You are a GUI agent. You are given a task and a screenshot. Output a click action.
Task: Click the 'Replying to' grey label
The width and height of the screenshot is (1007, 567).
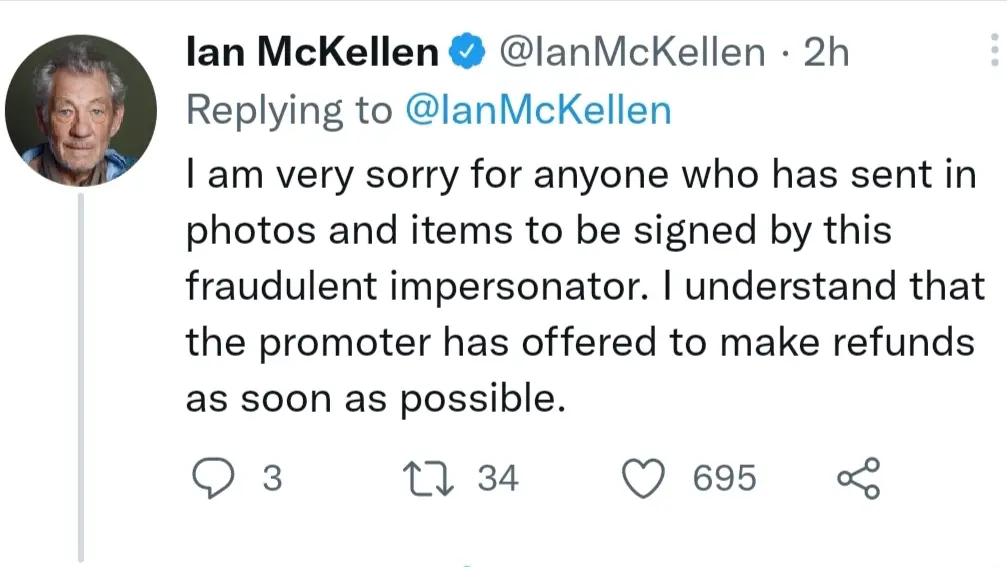289,110
